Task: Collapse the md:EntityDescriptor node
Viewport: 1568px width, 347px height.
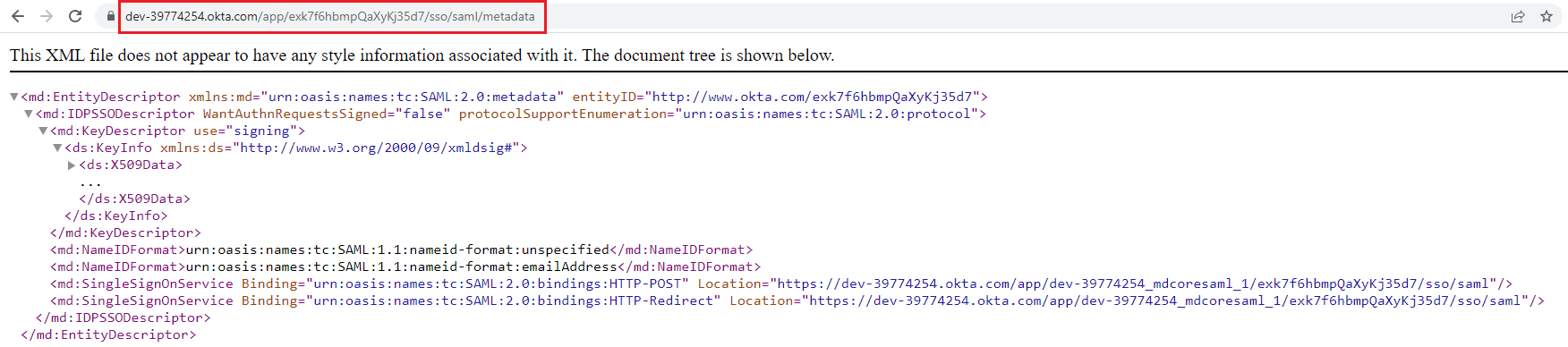Action: click(14, 97)
